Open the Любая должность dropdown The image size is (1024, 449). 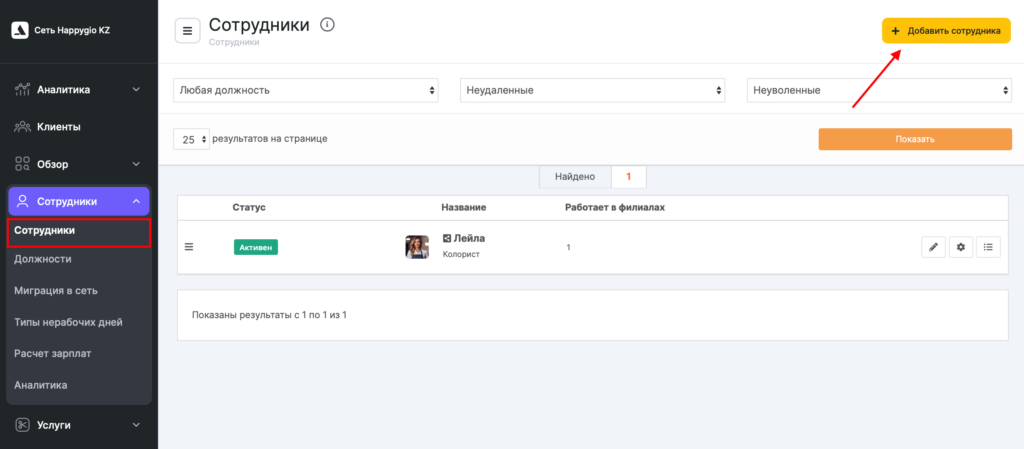point(306,90)
